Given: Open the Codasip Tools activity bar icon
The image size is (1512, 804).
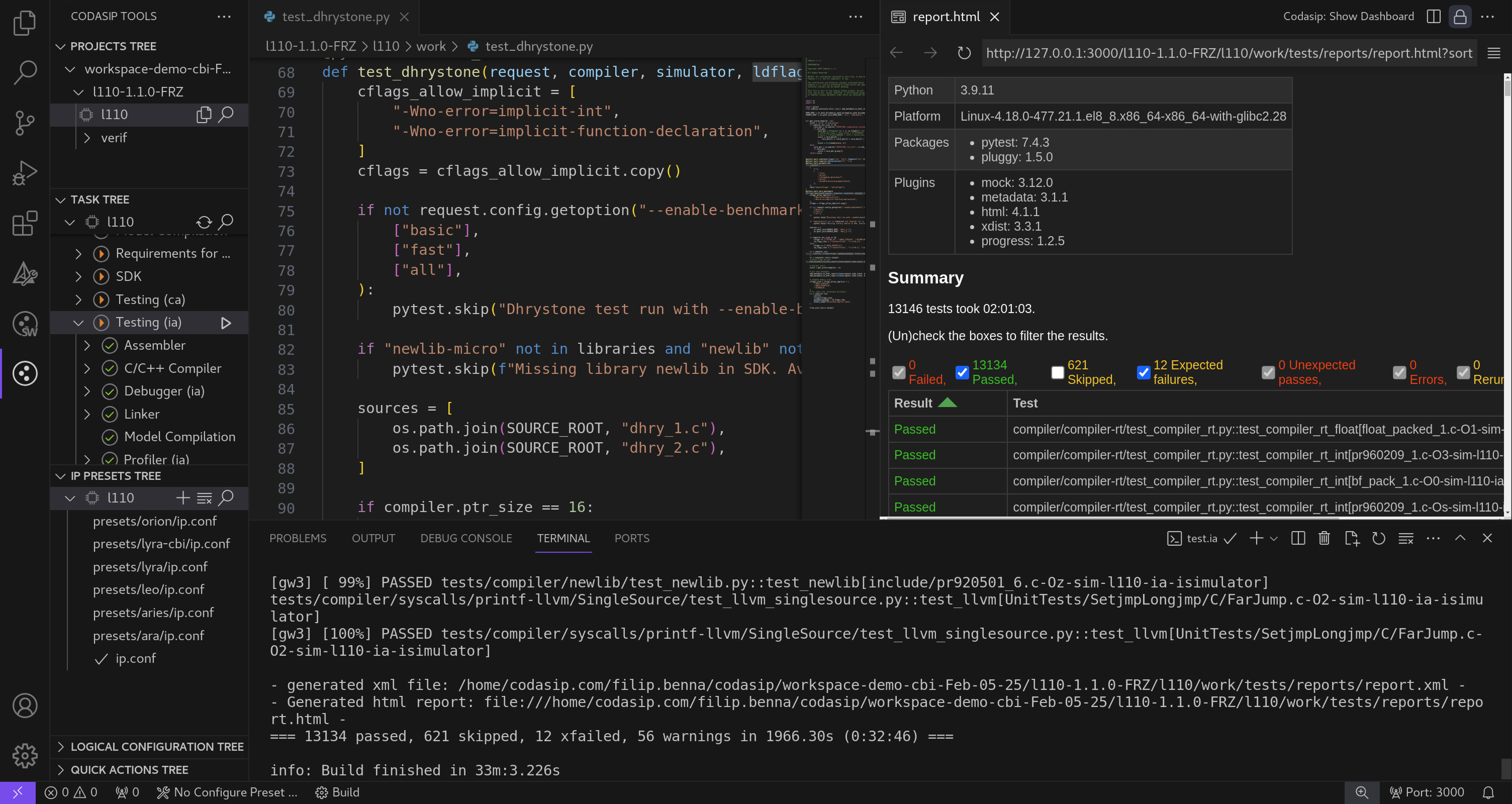Looking at the screenshot, I should (x=25, y=374).
